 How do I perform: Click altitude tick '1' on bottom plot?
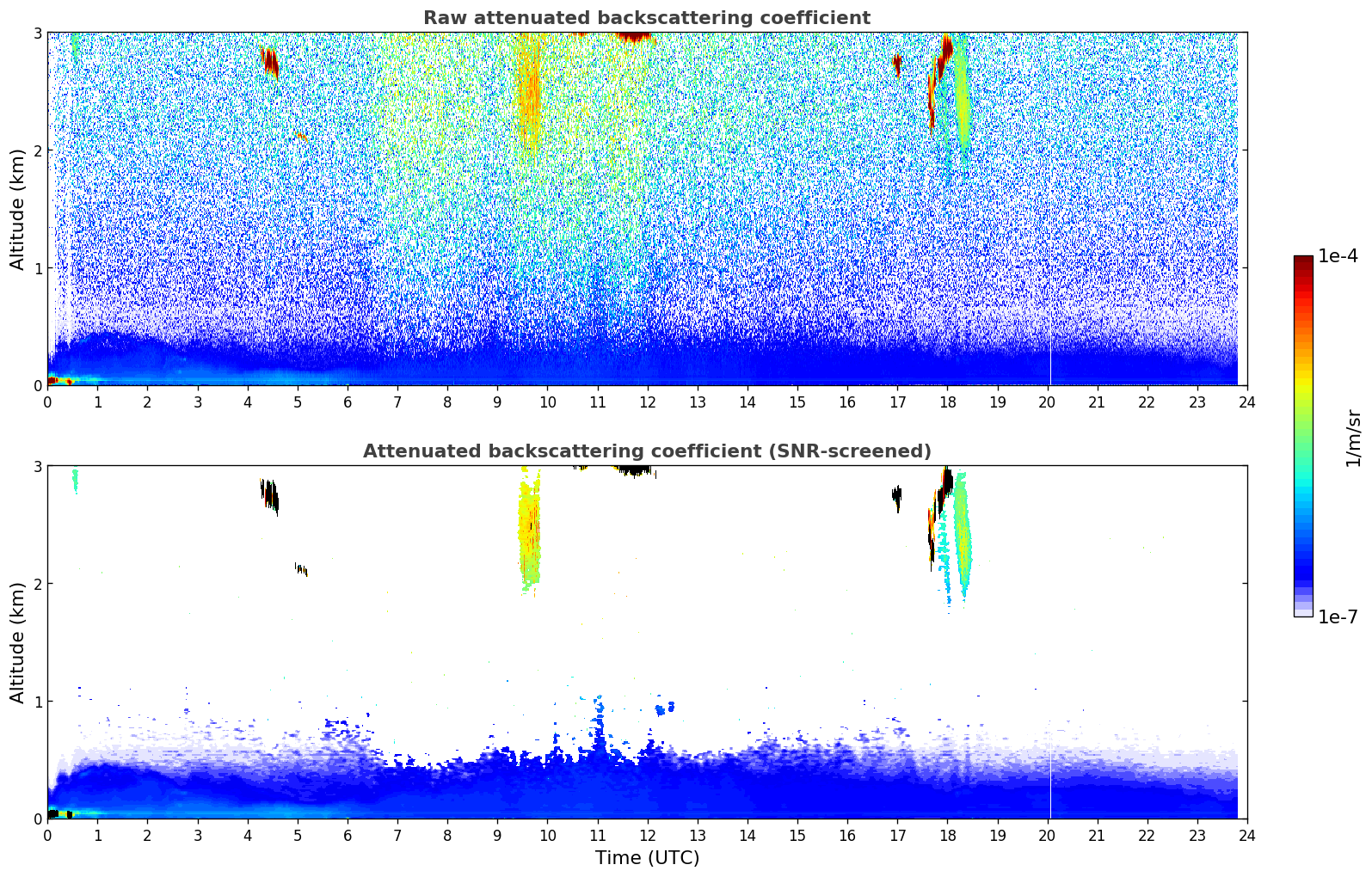(38, 702)
